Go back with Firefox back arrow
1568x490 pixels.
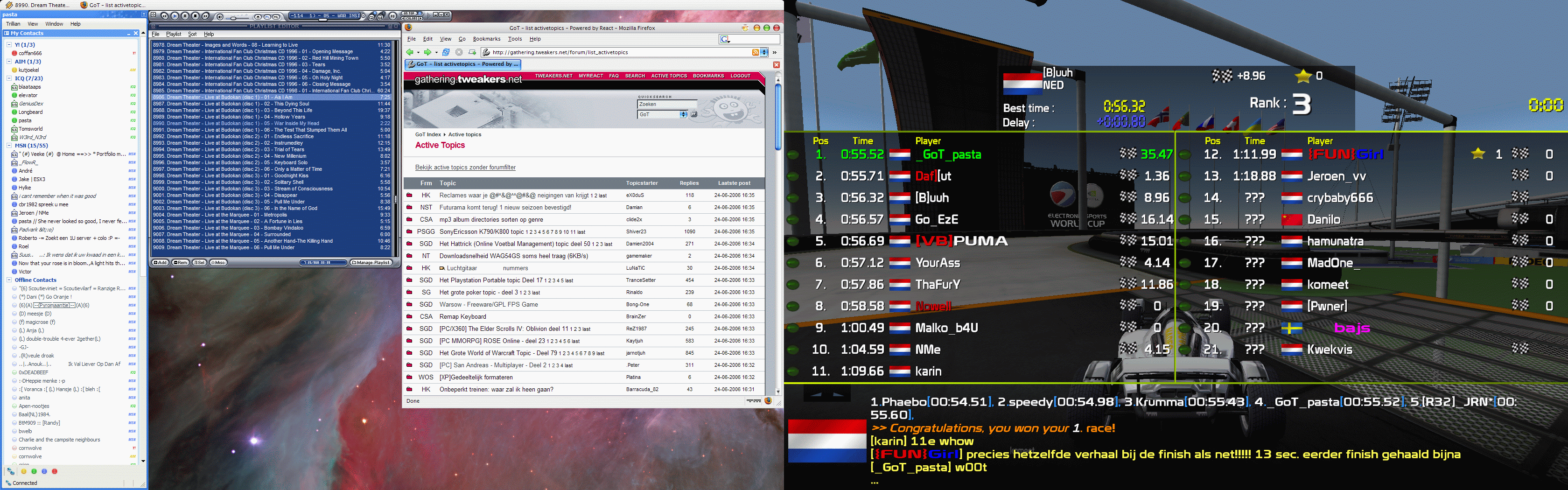[x=410, y=52]
